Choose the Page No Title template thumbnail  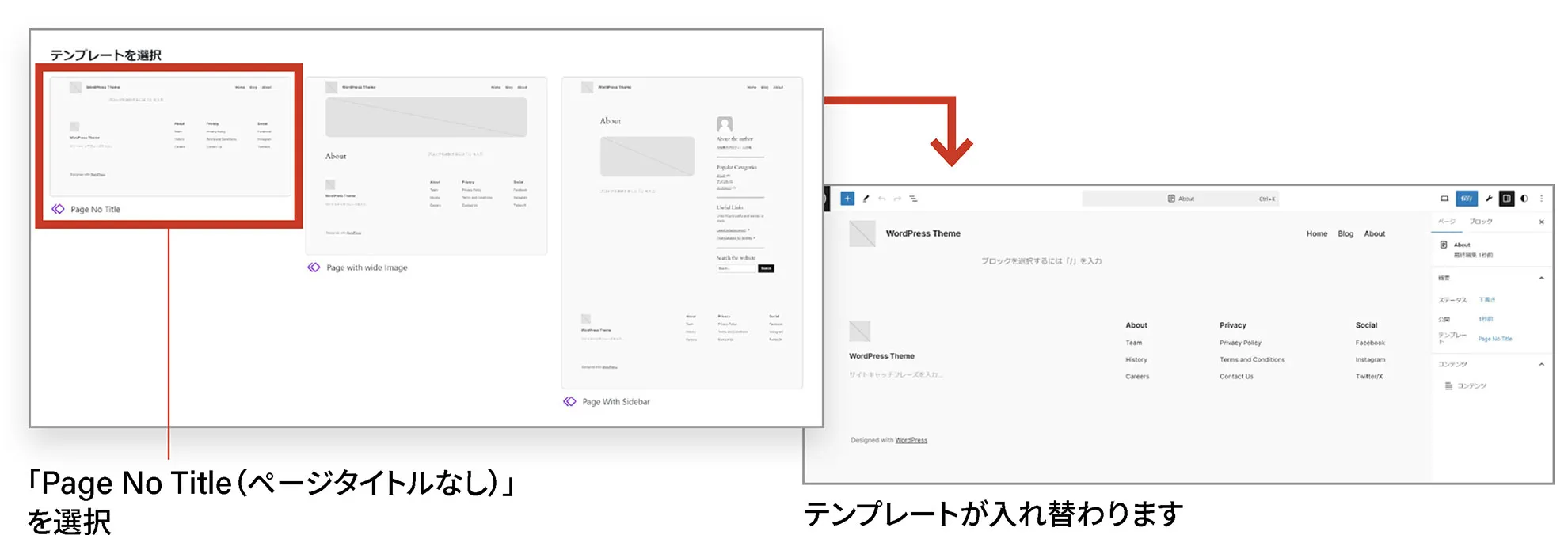pyautogui.click(x=170, y=136)
